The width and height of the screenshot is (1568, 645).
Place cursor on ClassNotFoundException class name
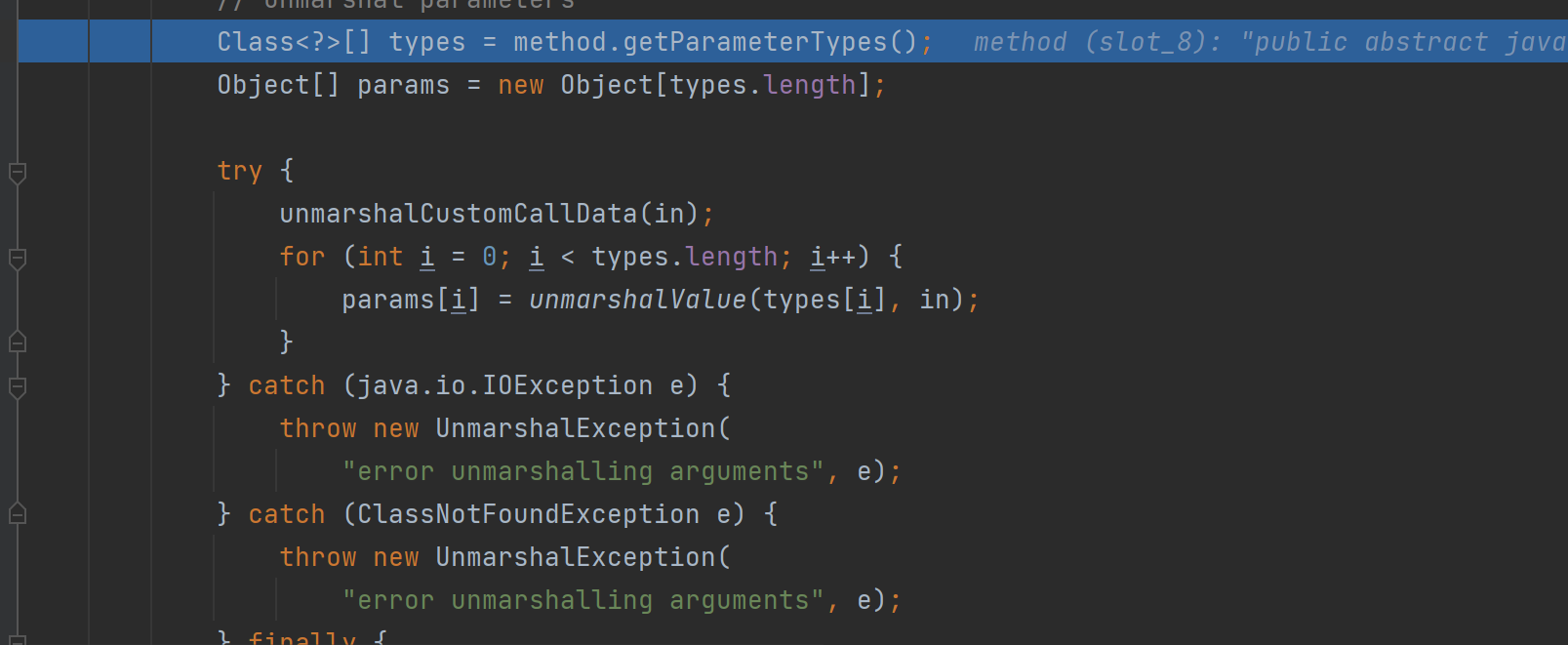(528, 514)
